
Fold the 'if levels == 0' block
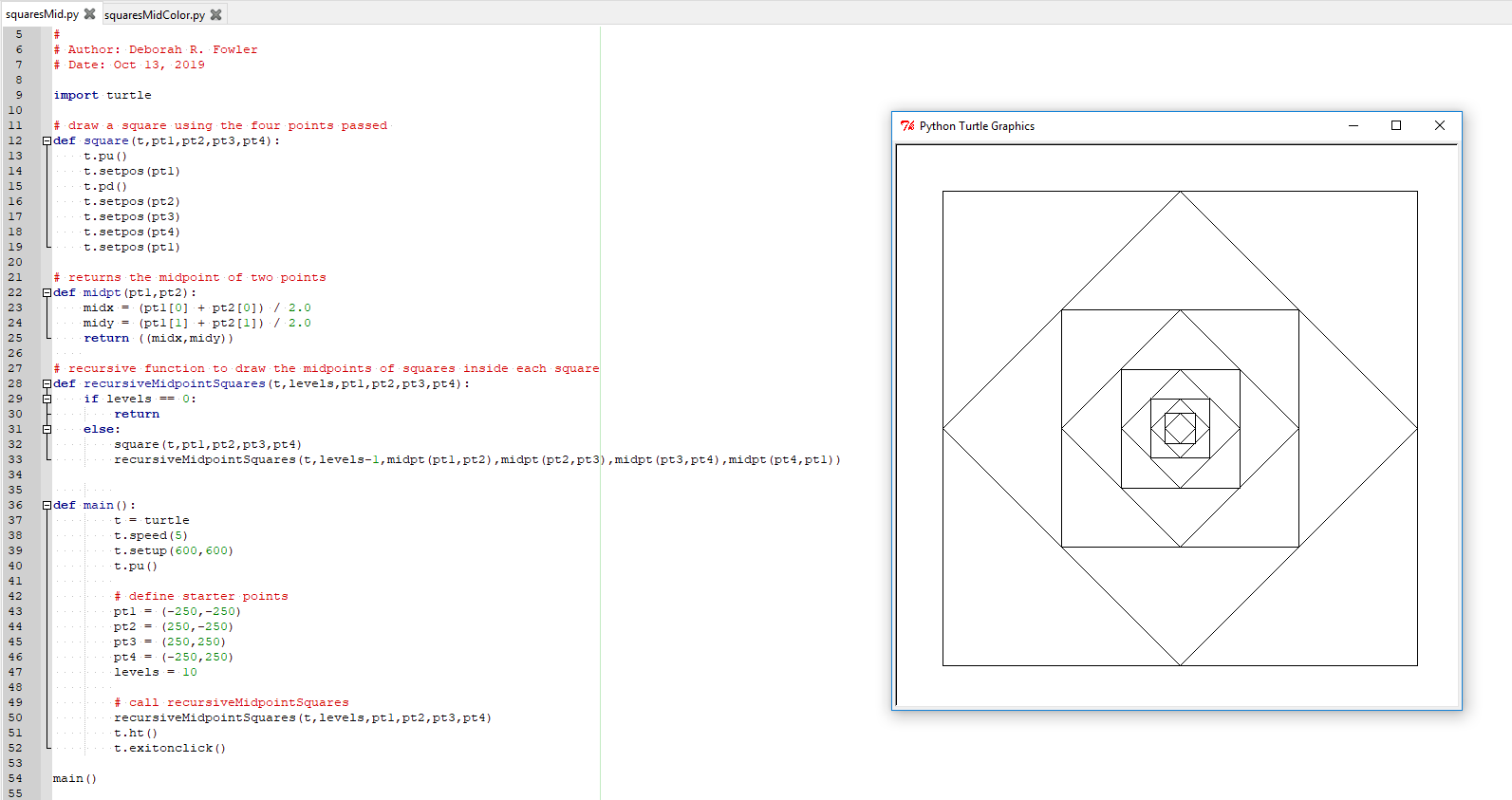click(x=47, y=399)
